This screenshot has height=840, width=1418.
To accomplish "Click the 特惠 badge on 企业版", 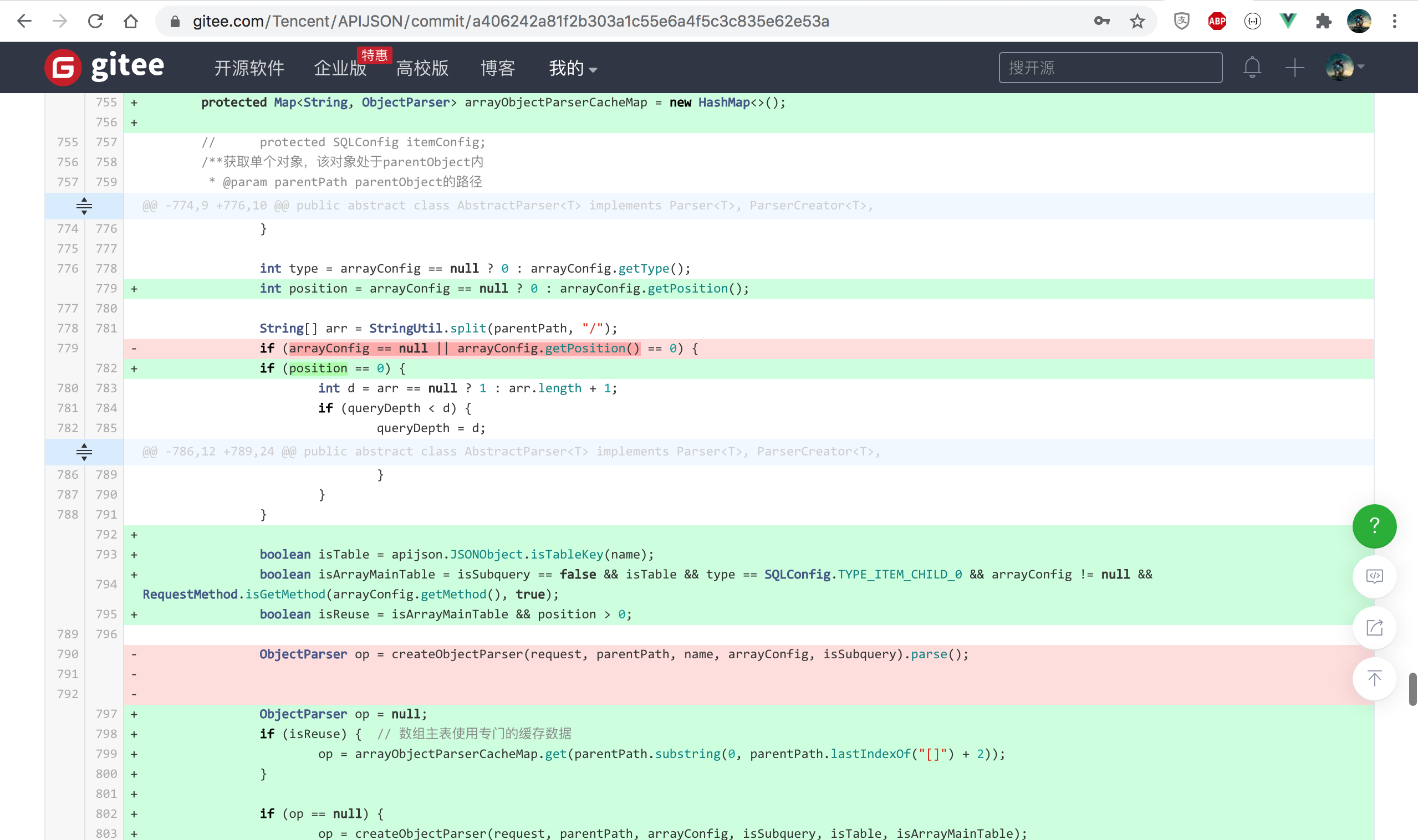I will (374, 55).
